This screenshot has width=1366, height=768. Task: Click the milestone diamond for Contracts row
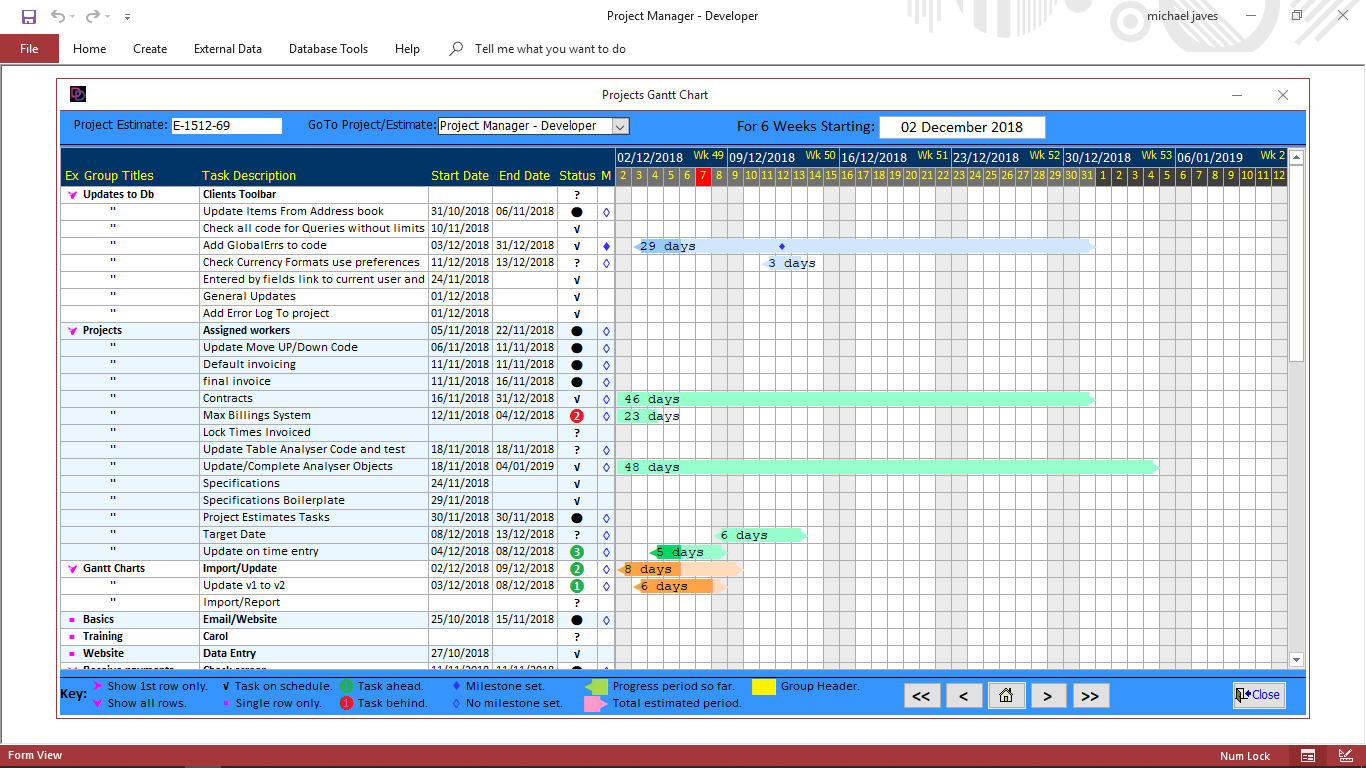(x=606, y=399)
